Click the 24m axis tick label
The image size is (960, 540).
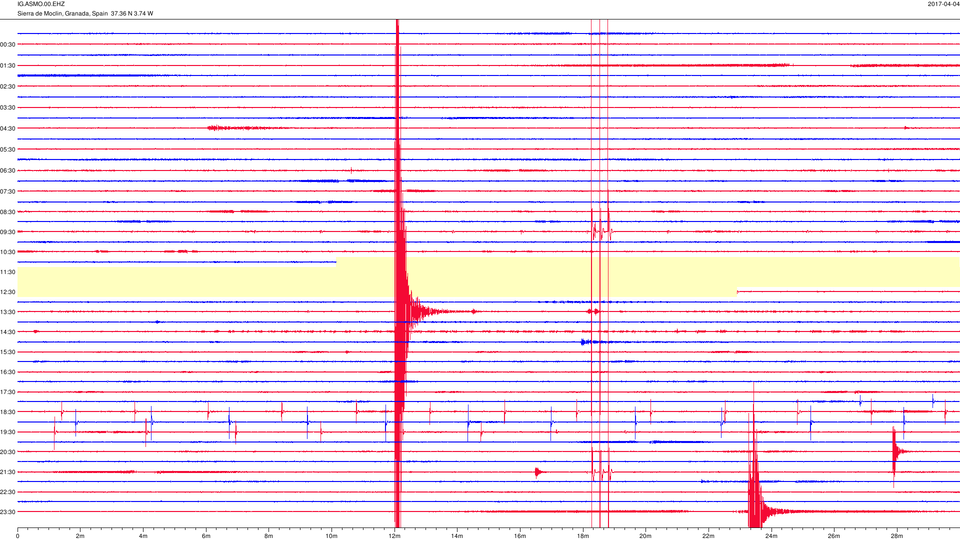[771, 536]
